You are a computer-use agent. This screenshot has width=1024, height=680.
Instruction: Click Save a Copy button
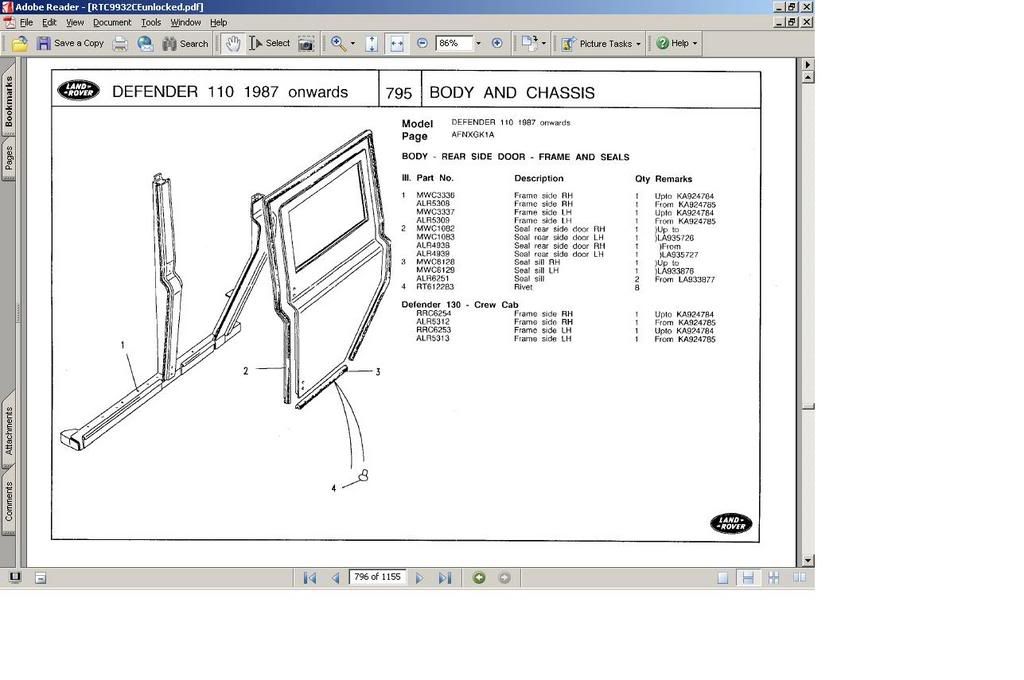point(71,44)
